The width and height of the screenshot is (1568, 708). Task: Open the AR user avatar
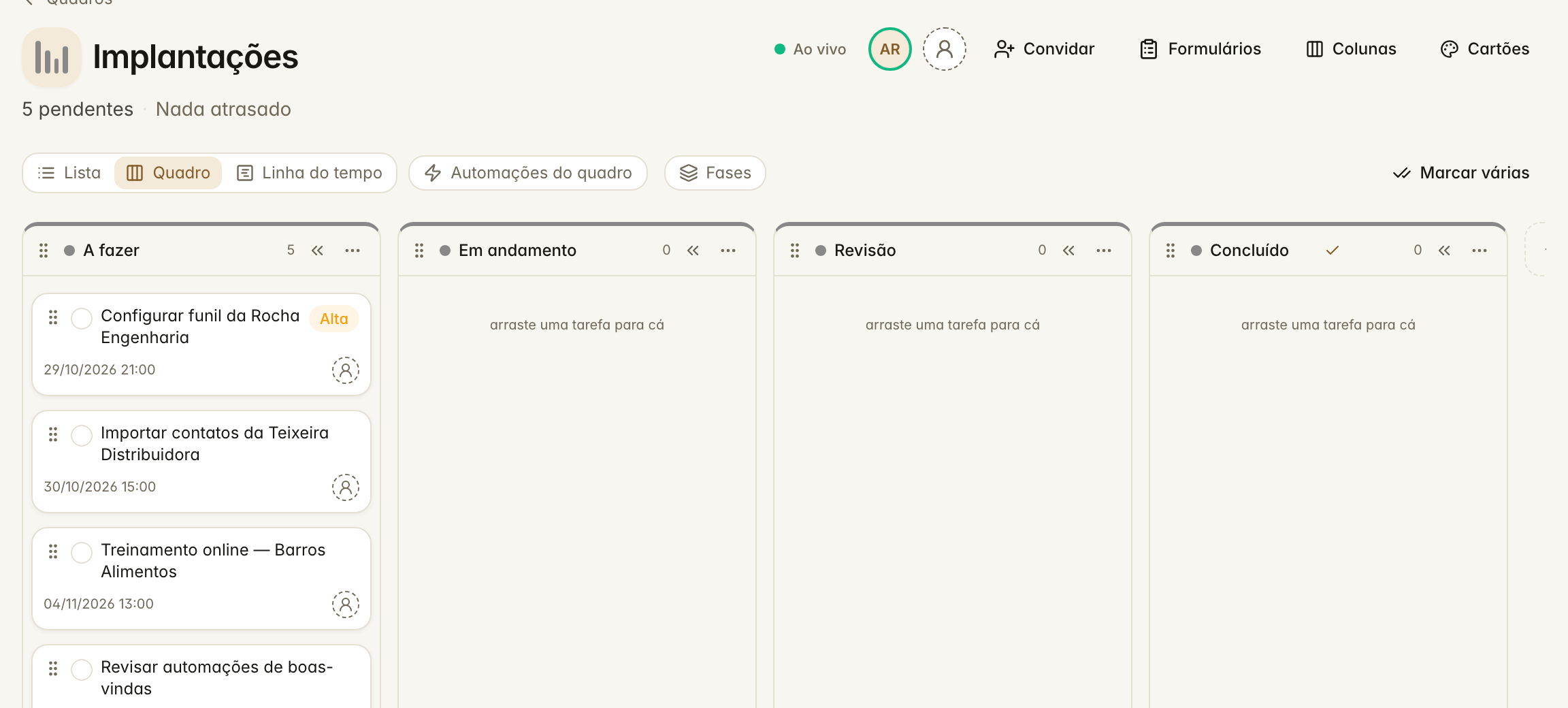889,49
